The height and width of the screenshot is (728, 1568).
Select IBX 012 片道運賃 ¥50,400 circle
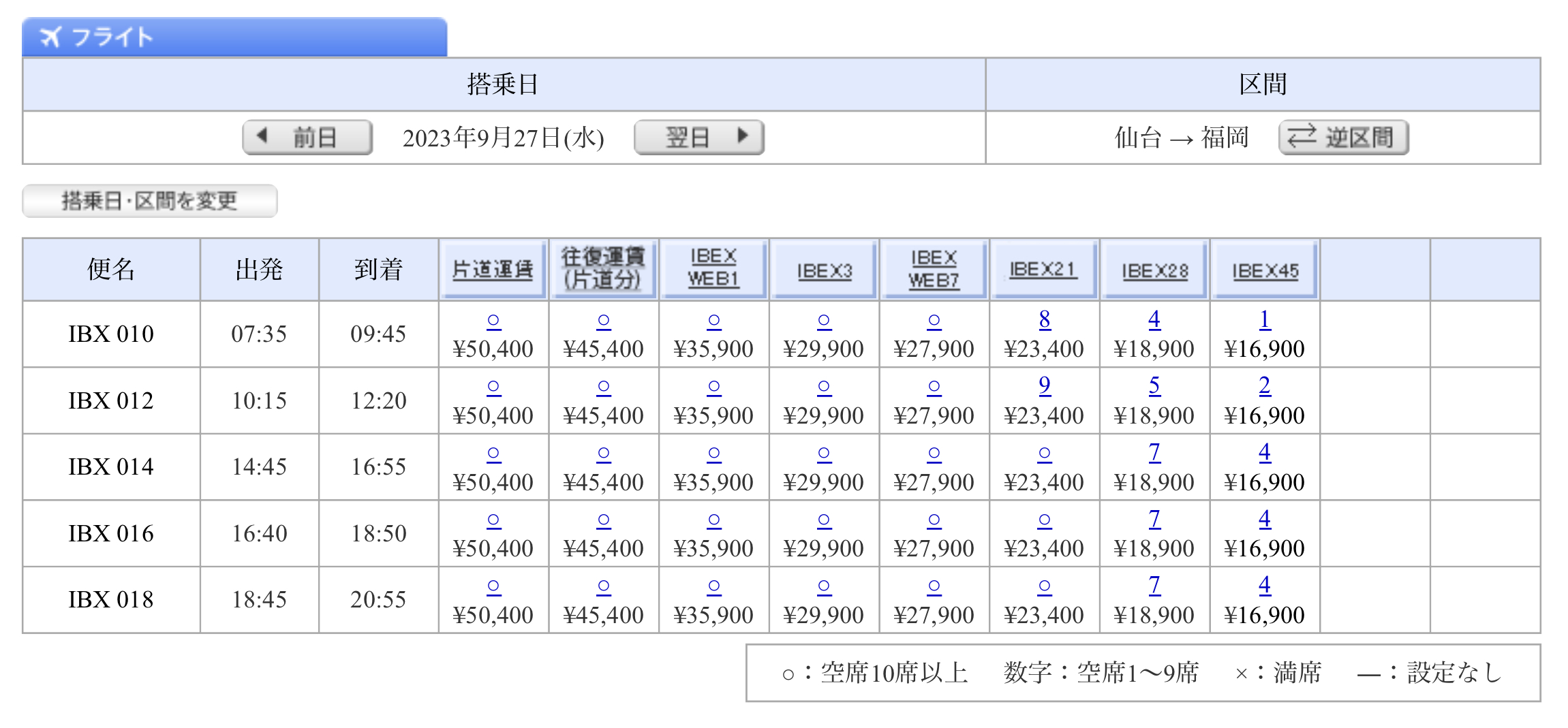pos(493,387)
